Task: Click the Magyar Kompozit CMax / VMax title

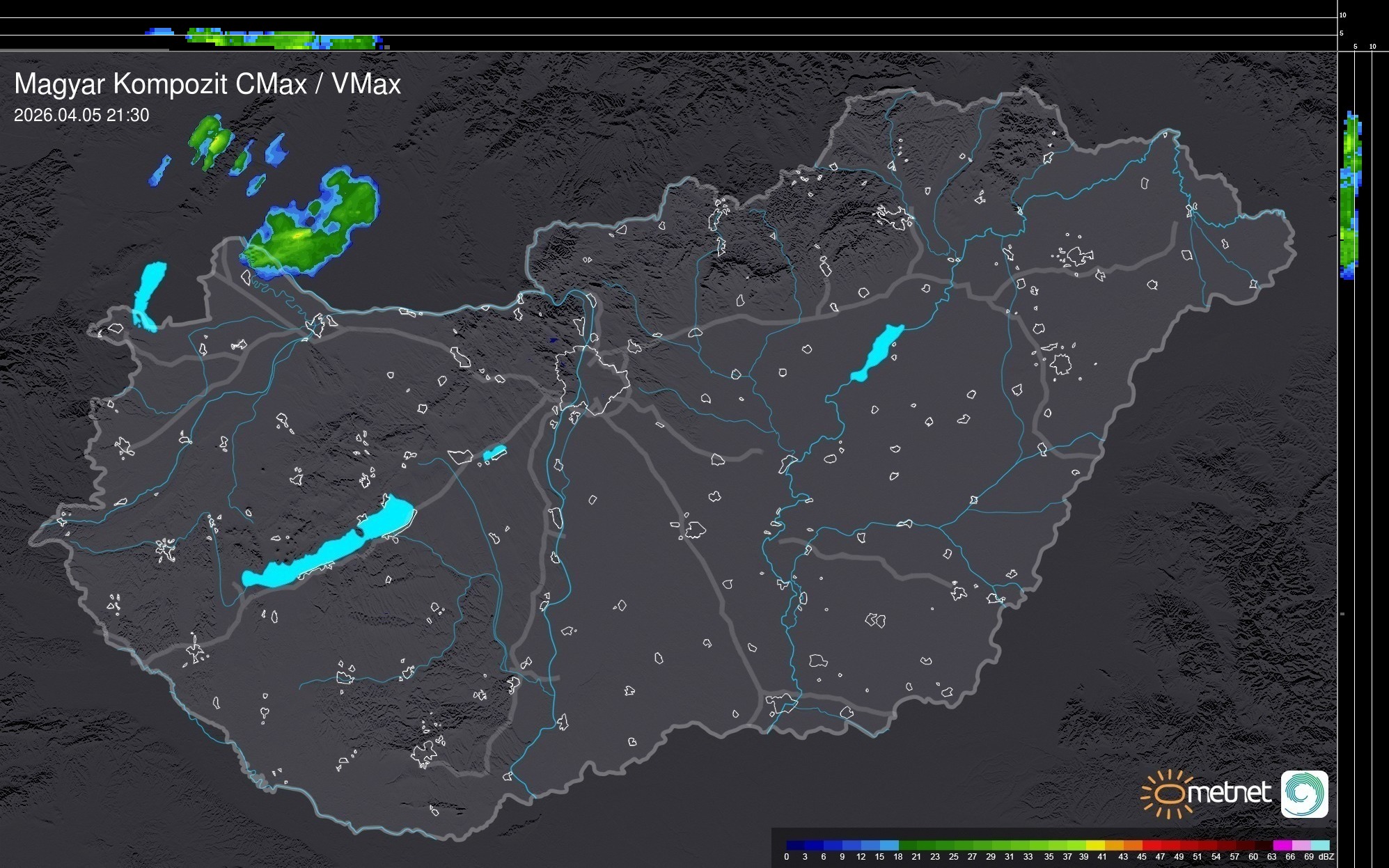Action: 207,84
